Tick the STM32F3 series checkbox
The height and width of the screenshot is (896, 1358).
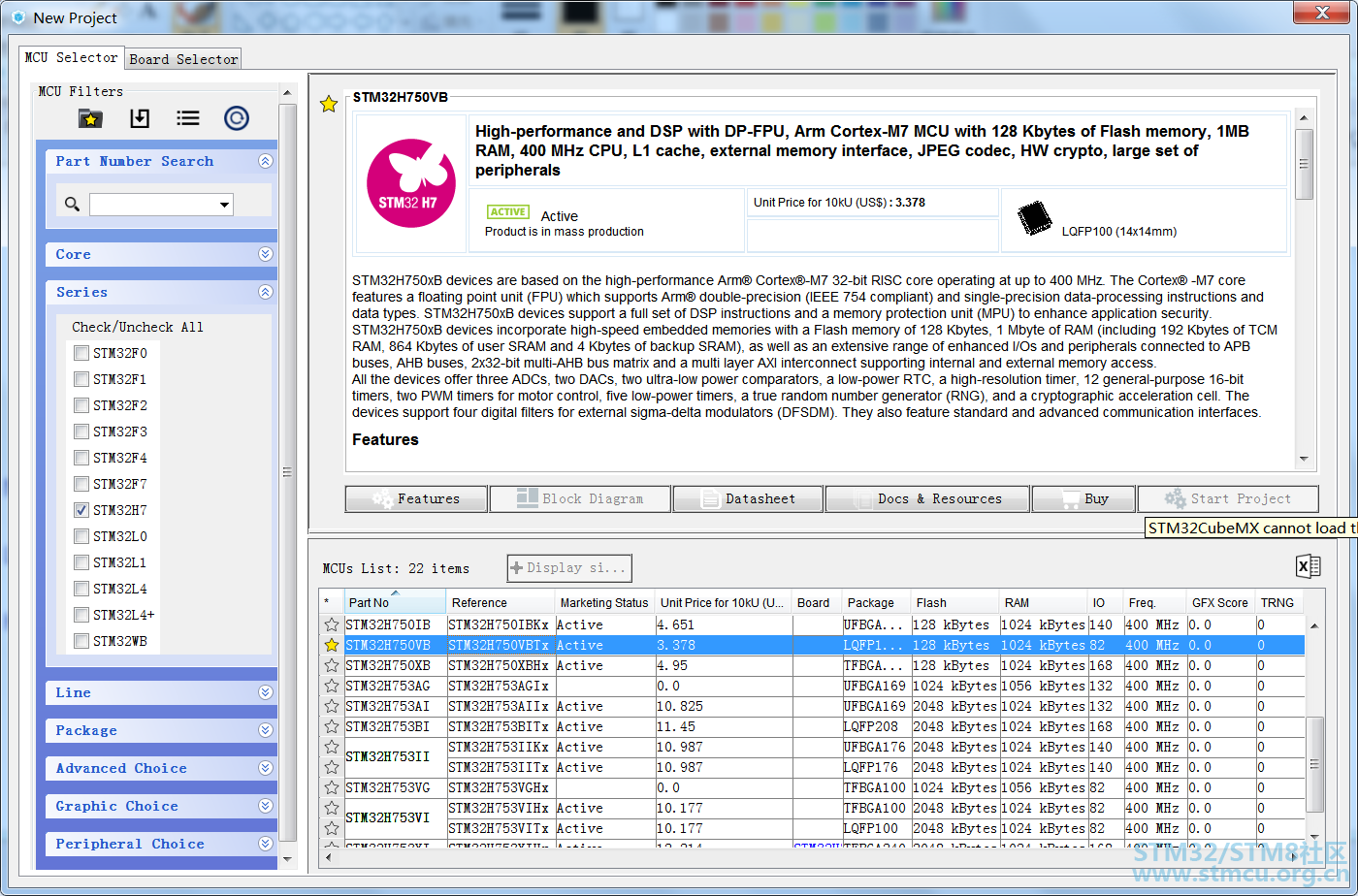[81, 432]
